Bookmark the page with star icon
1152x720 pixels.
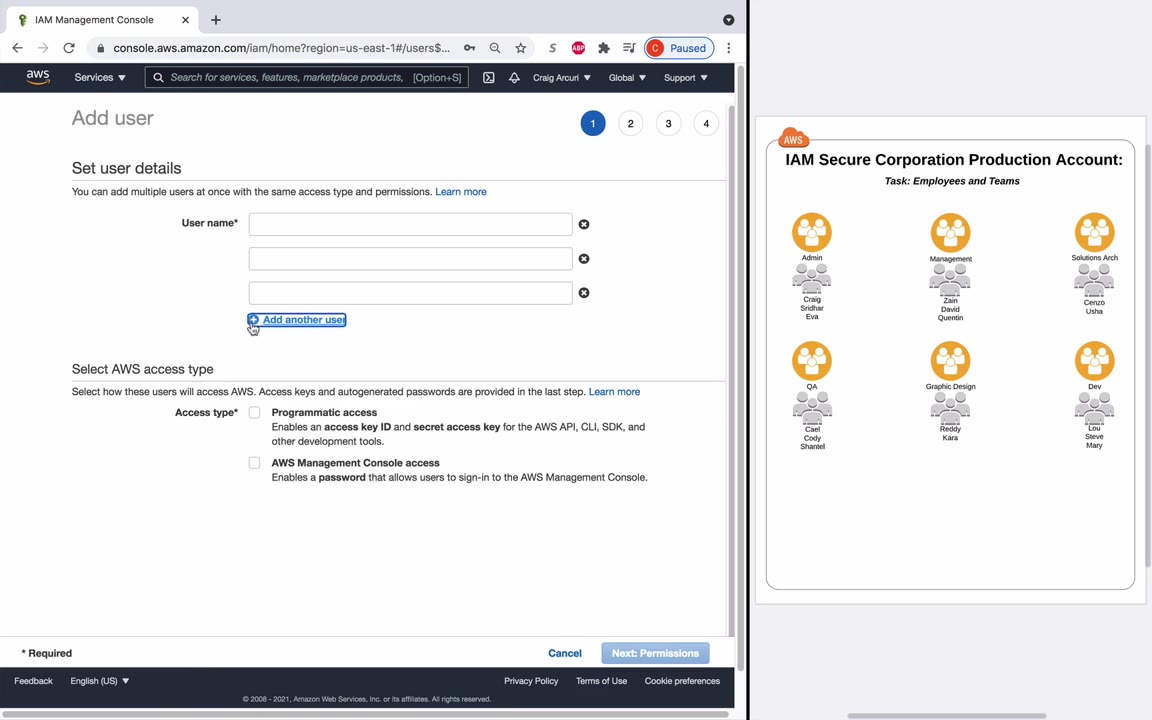click(521, 48)
